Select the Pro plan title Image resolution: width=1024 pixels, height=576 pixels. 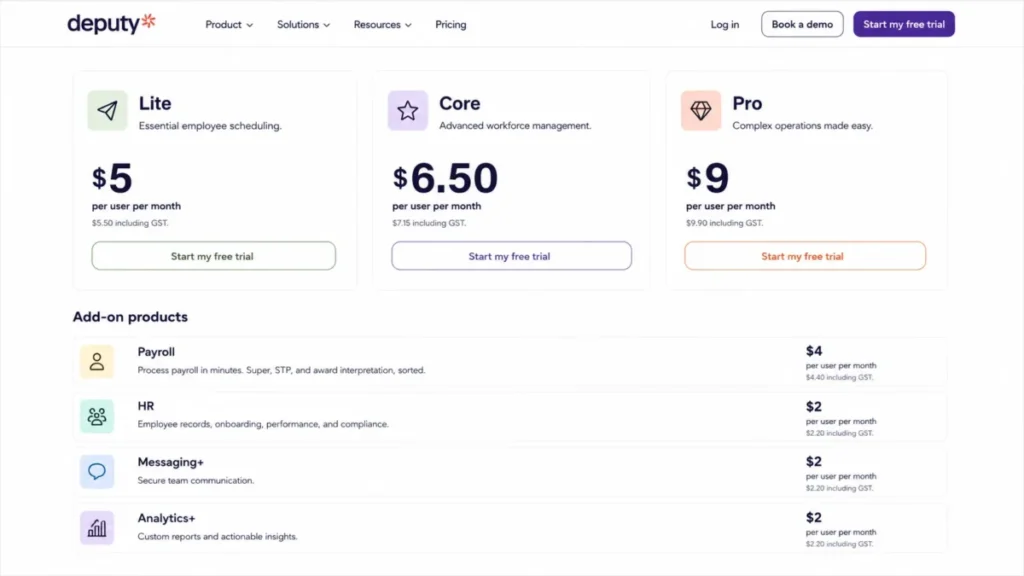click(x=747, y=103)
